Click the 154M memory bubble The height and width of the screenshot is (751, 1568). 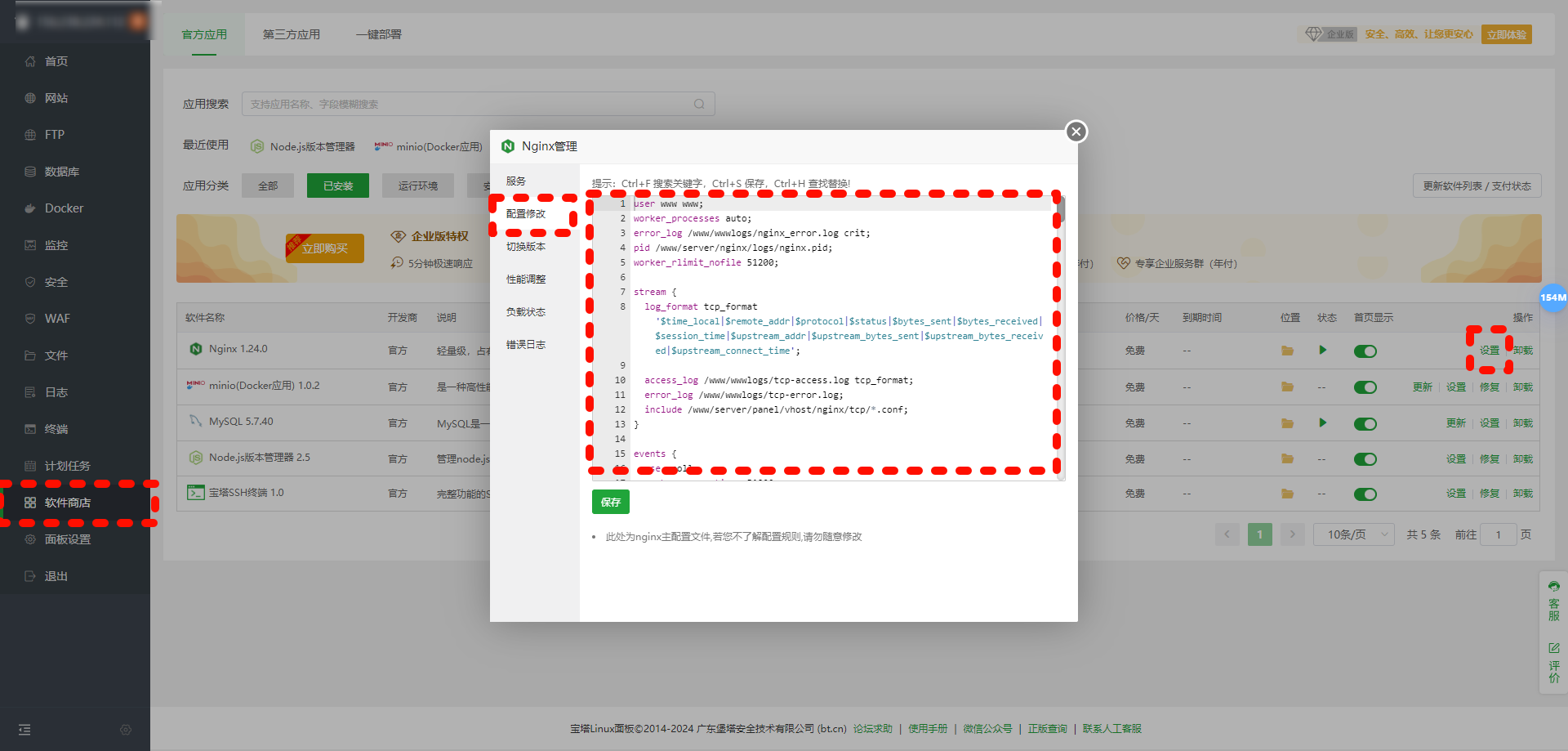coord(1552,297)
